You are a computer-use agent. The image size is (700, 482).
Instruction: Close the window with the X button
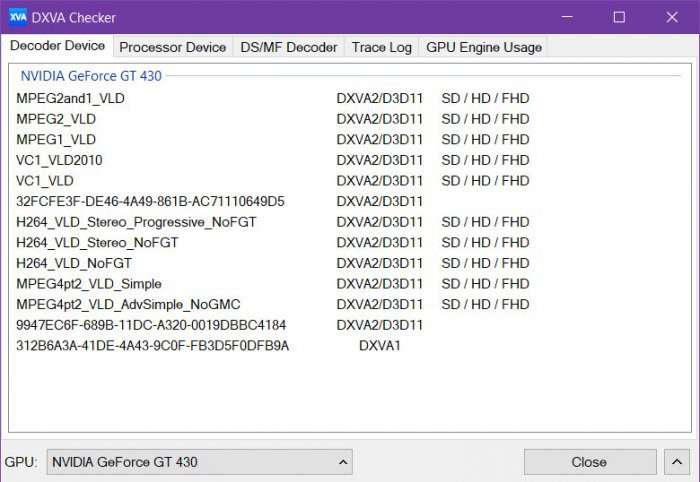tap(672, 17)
